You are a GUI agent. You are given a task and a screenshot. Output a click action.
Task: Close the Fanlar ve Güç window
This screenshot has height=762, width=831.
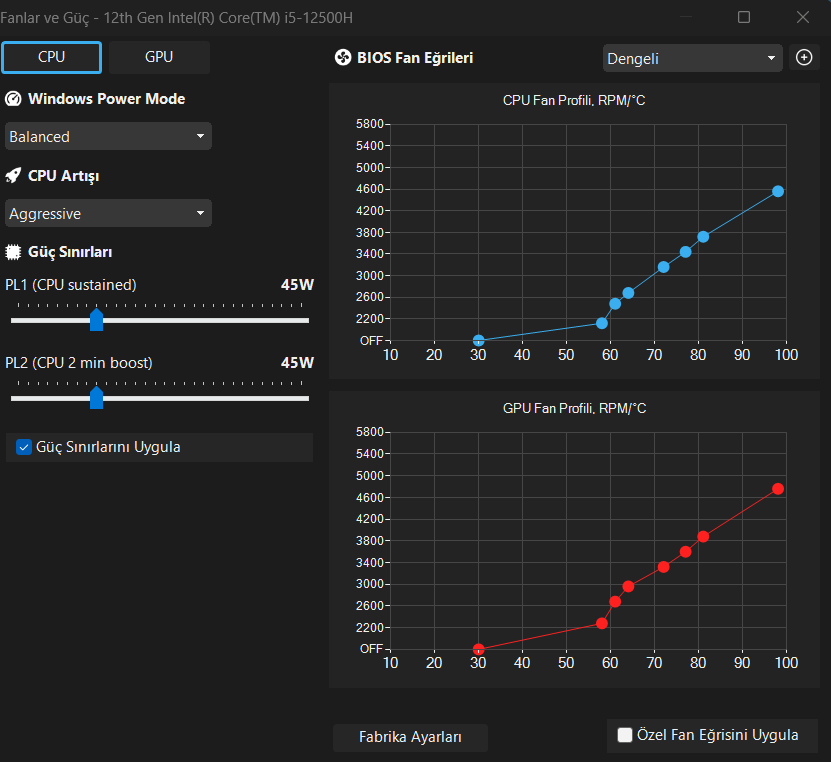click(x=803, y=17)
